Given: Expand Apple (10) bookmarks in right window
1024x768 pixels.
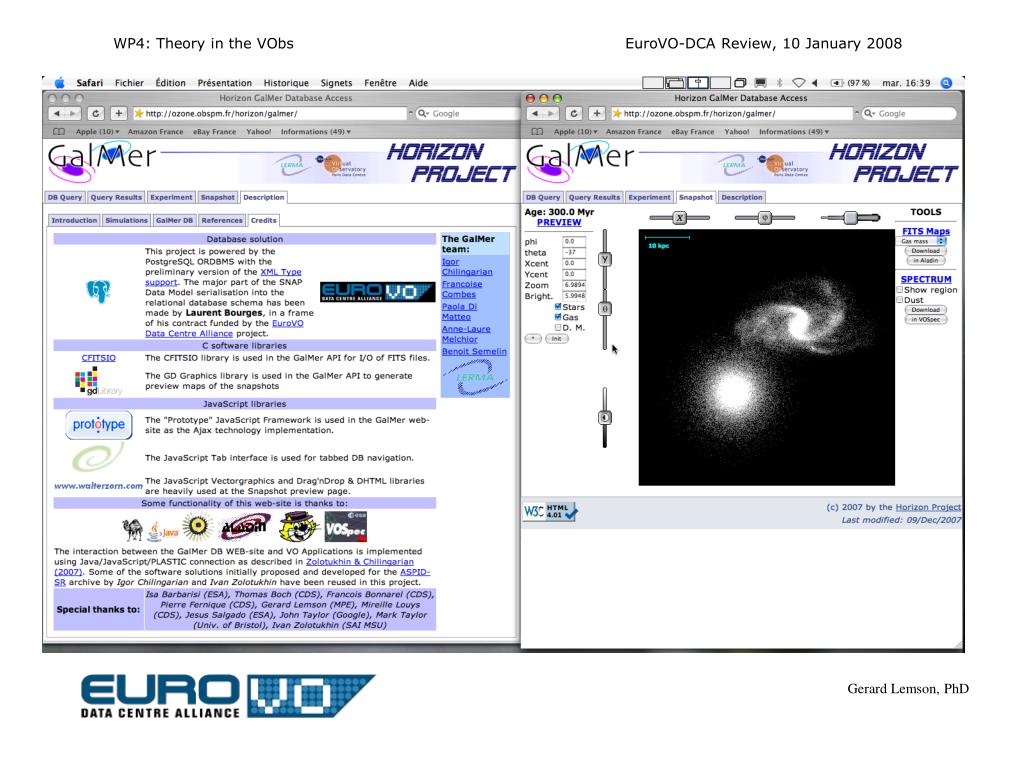Looking at the screenshot, I should point(575,132).
